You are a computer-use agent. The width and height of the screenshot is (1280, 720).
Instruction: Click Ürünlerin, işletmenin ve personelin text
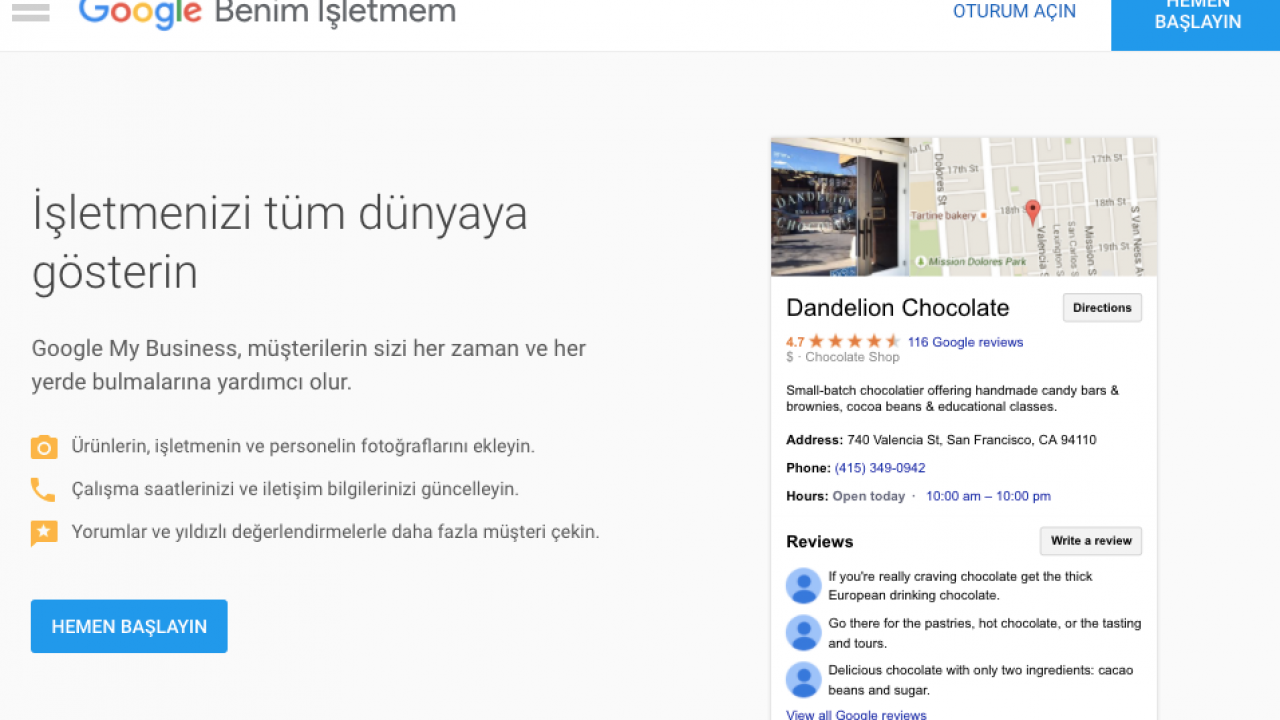click(303, 446)
